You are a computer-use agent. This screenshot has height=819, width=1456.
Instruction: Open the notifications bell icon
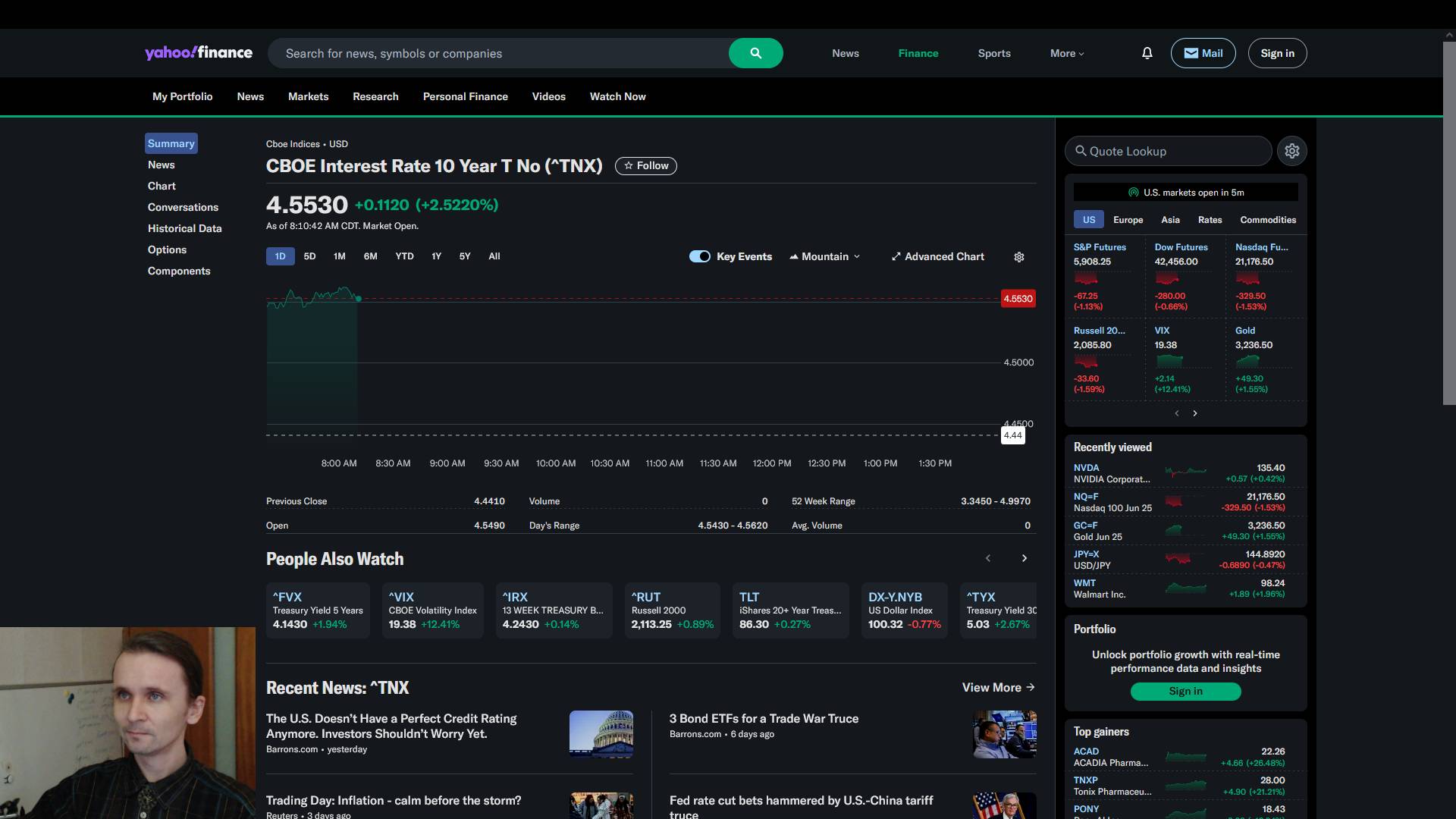pyautogui.click(x=1147, y=53)
